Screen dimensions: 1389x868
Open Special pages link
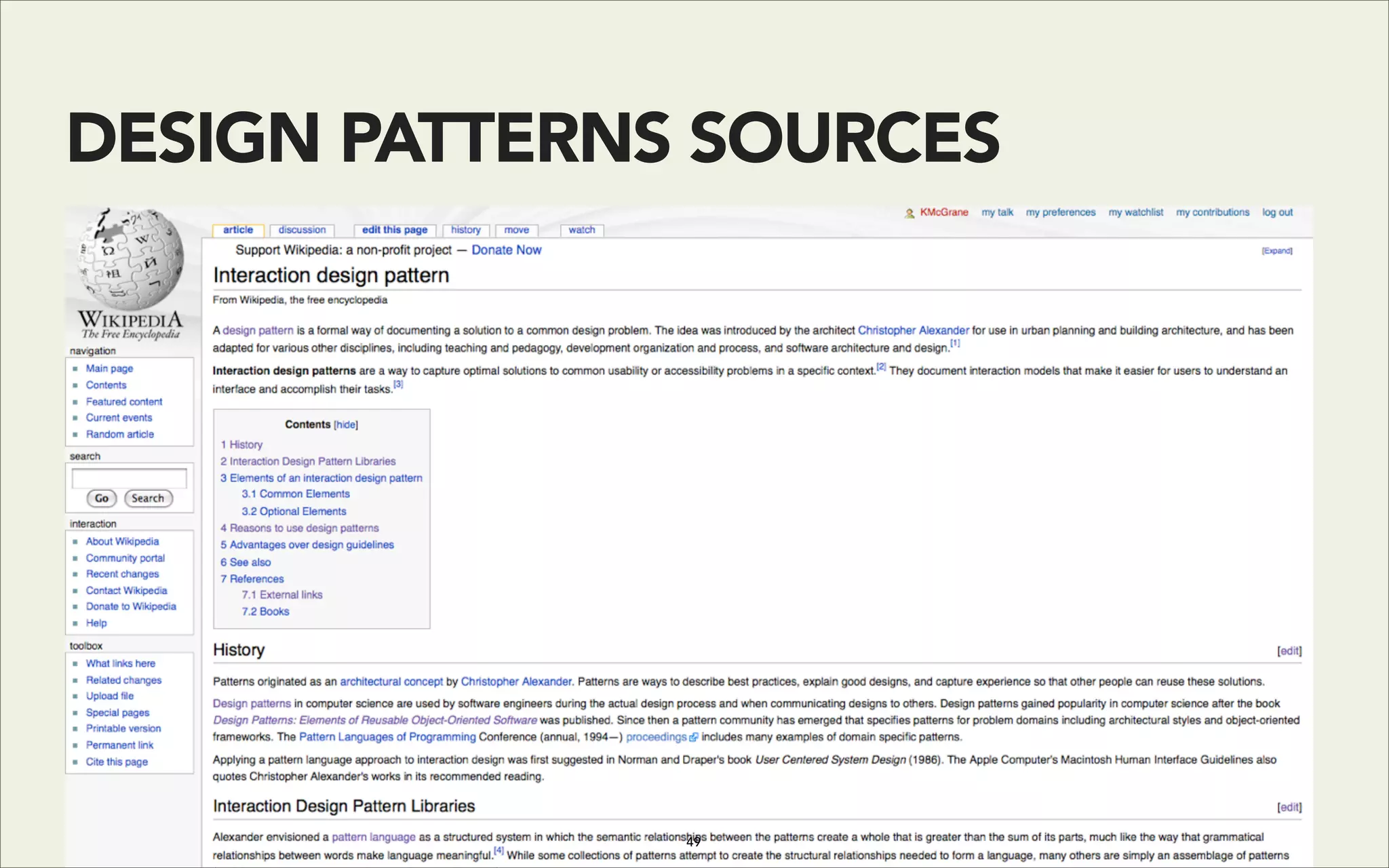117,713
